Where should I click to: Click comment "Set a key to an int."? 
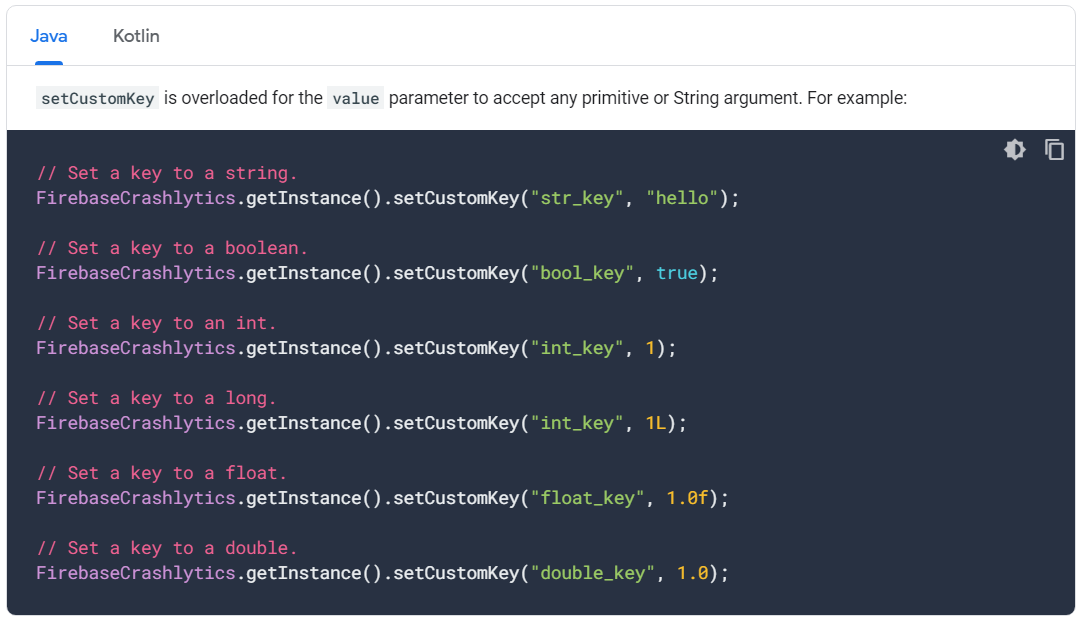click(157, 323)
